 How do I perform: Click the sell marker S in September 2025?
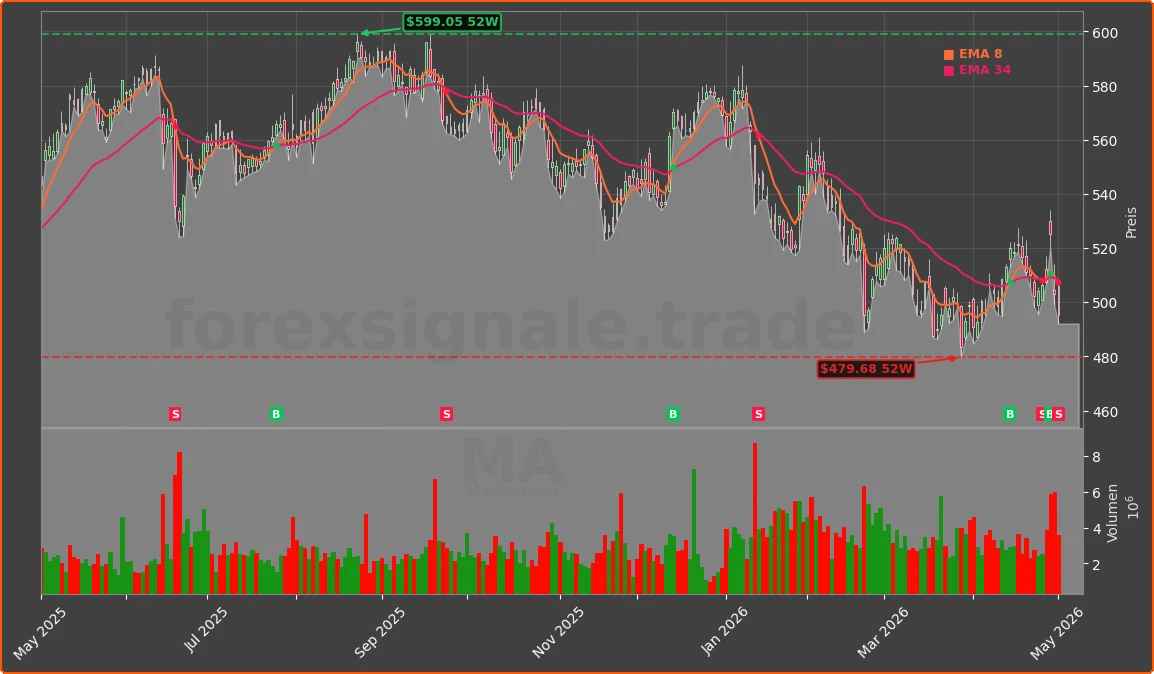(446, 414)
